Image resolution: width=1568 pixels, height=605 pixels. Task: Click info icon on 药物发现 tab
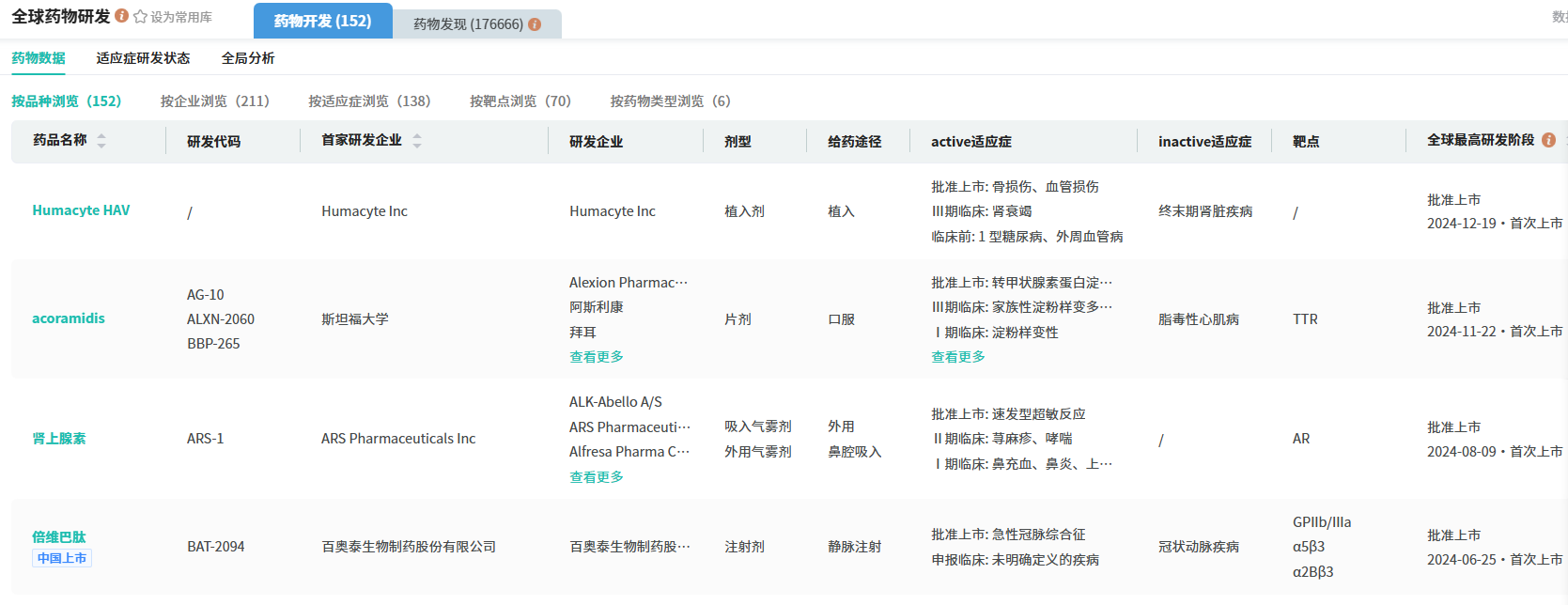[535, 24]
